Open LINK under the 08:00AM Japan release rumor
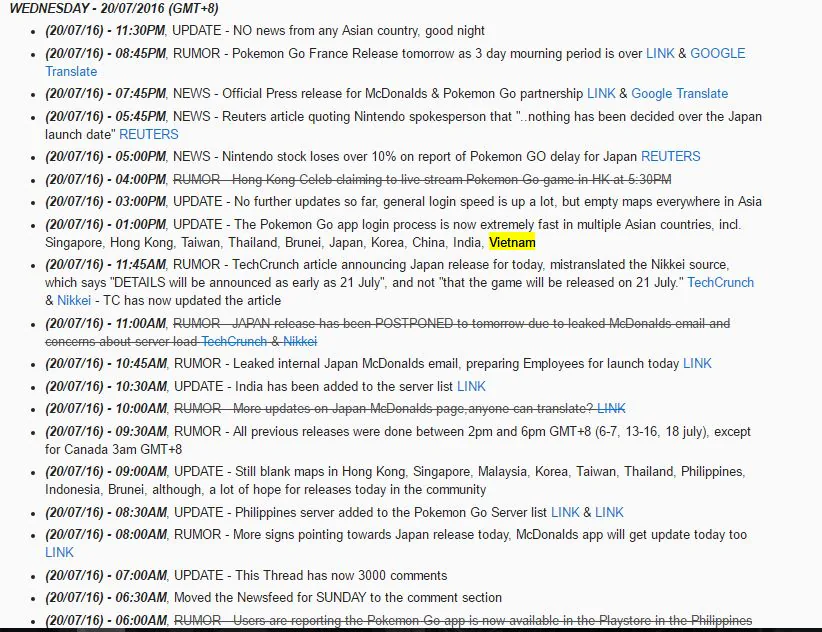 click(x=59, y=552)
